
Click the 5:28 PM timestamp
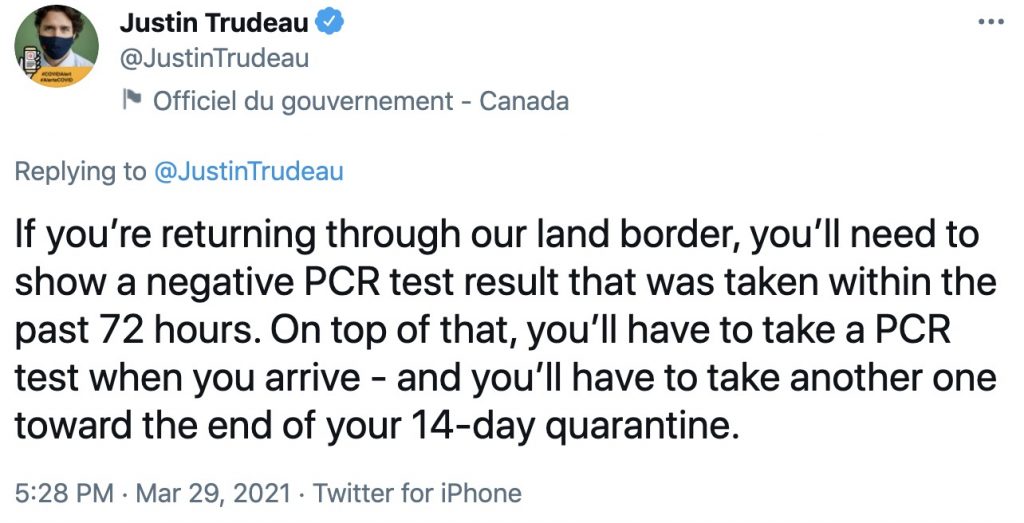[x=64, y=492]
